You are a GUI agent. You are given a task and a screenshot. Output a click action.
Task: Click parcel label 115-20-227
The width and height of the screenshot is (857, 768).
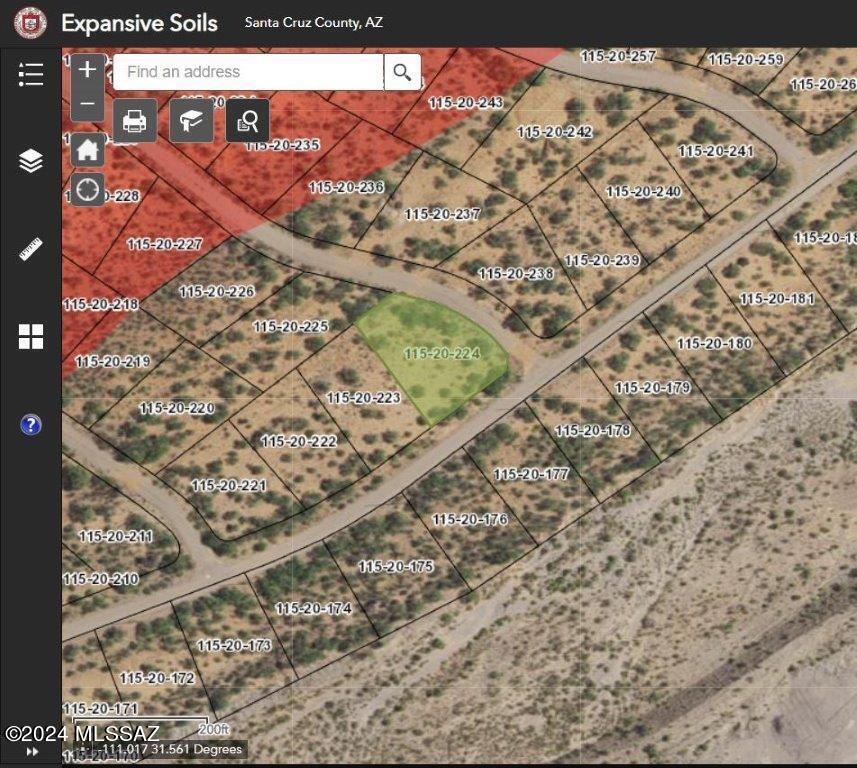tap(165, 244)
